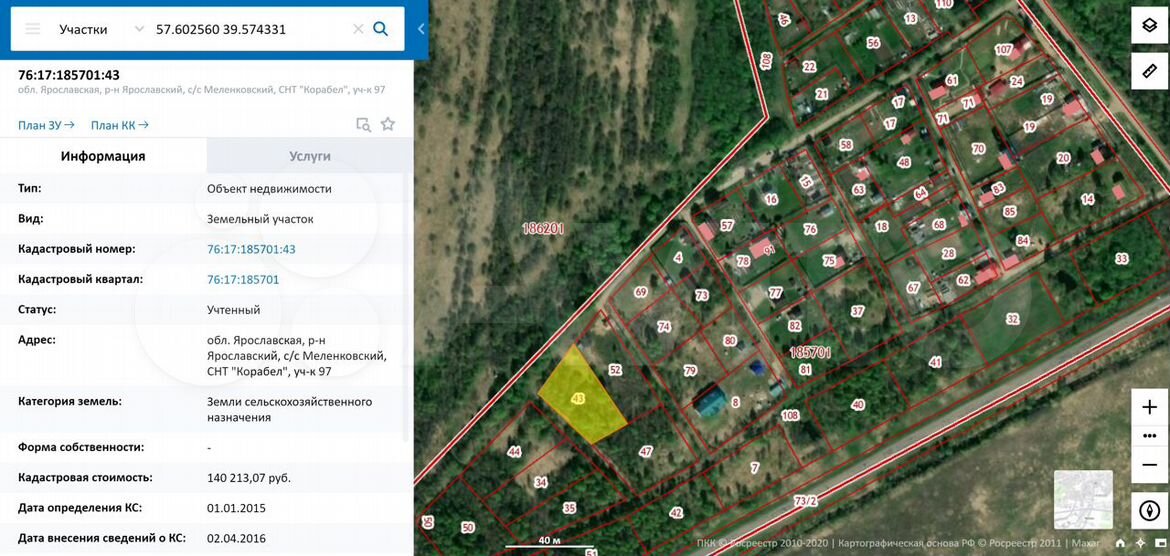Open cadastral quarter link 76:17:185701

point(243,280)
